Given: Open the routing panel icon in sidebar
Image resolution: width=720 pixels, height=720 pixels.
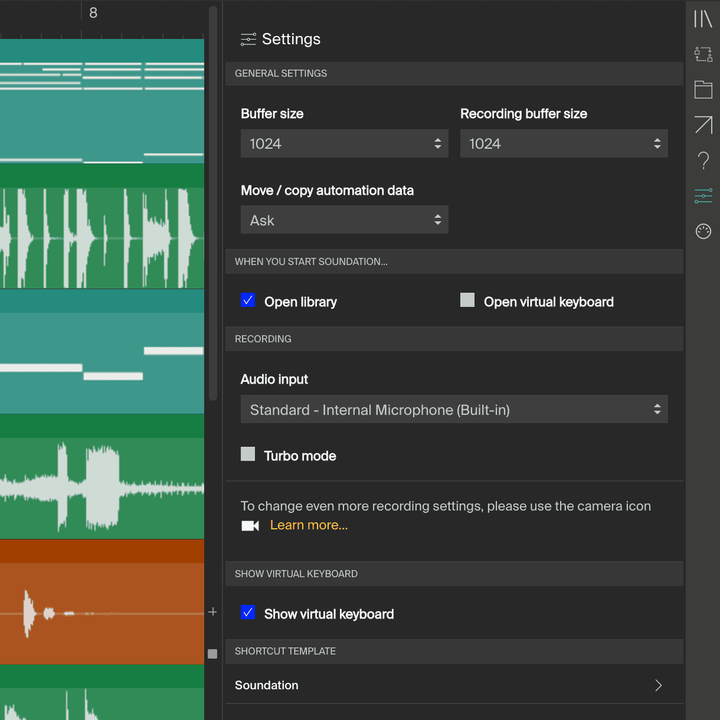Looking at the screenshot, I should (703, 54).
